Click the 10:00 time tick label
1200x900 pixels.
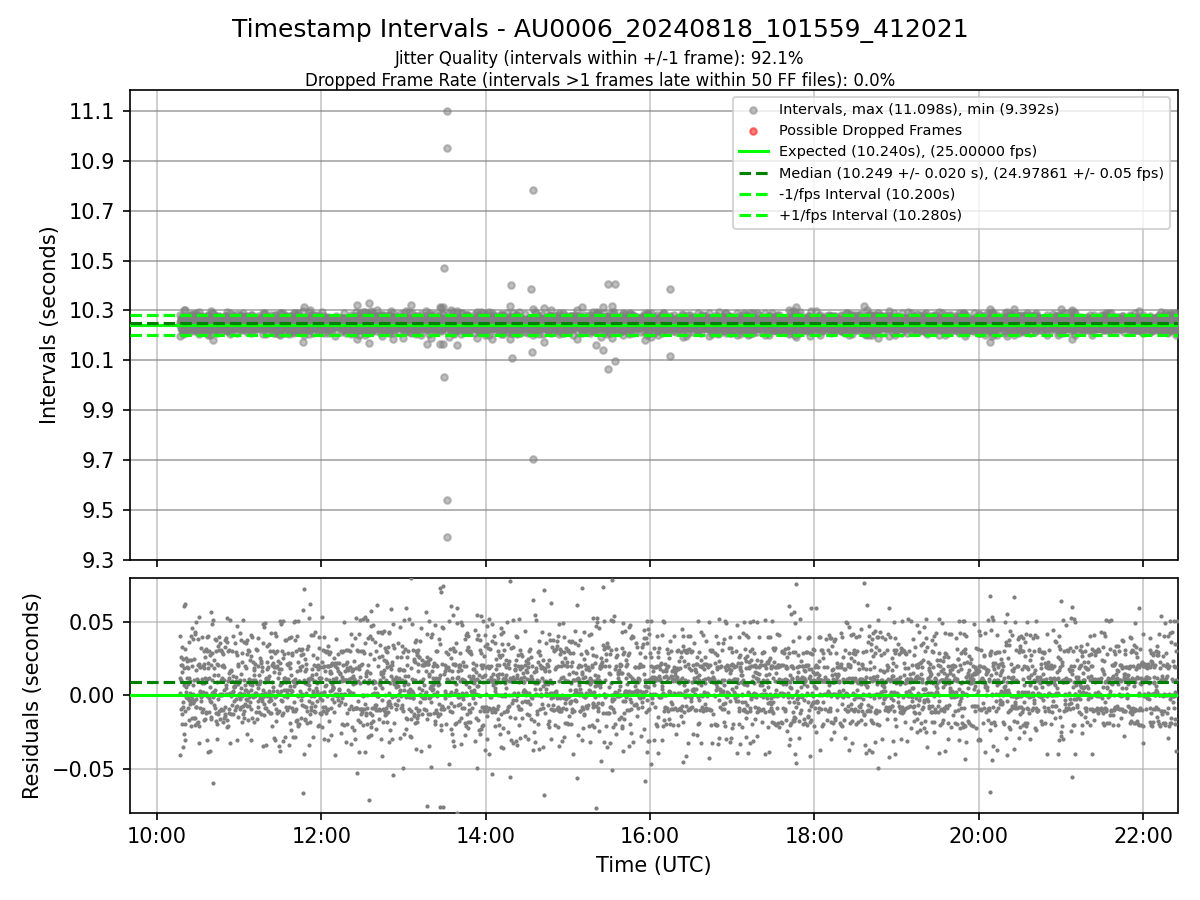click(x=157, y=835)
